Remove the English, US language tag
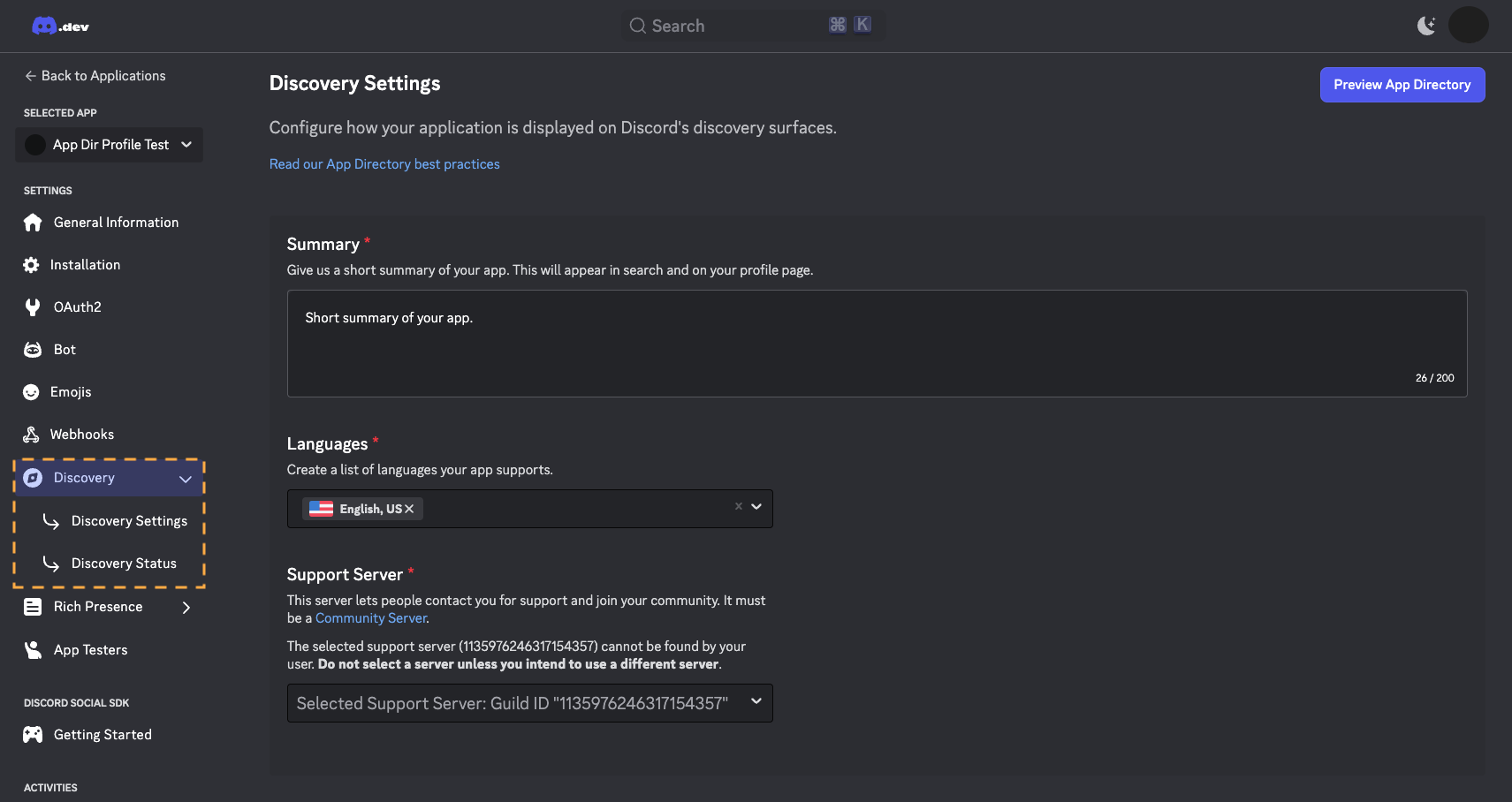Screen dimensions: 1512x802 point(409,509)
